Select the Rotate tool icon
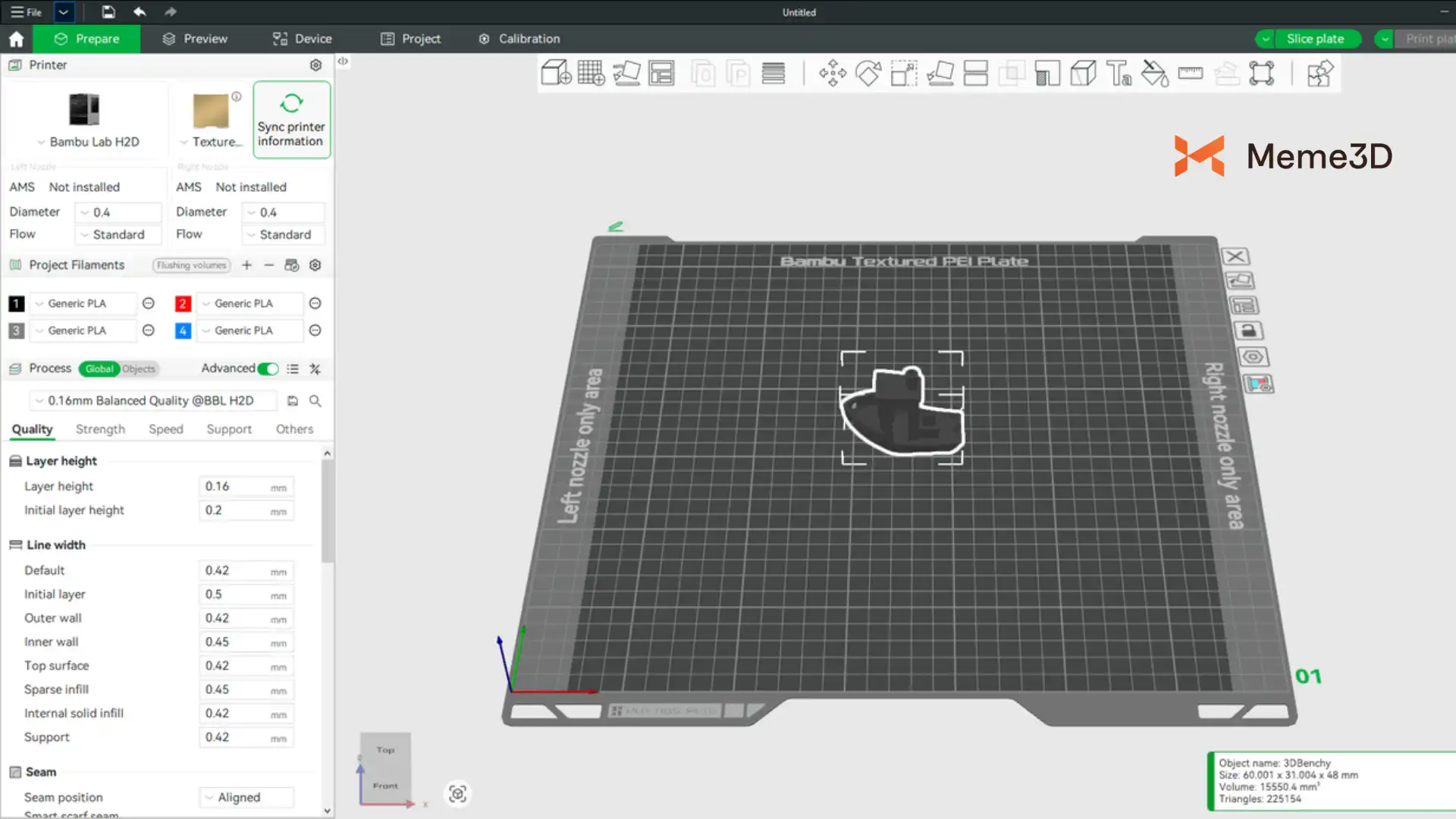Image resolution: width=1456 pixels, height=819 pixels. tap(868, 74)
